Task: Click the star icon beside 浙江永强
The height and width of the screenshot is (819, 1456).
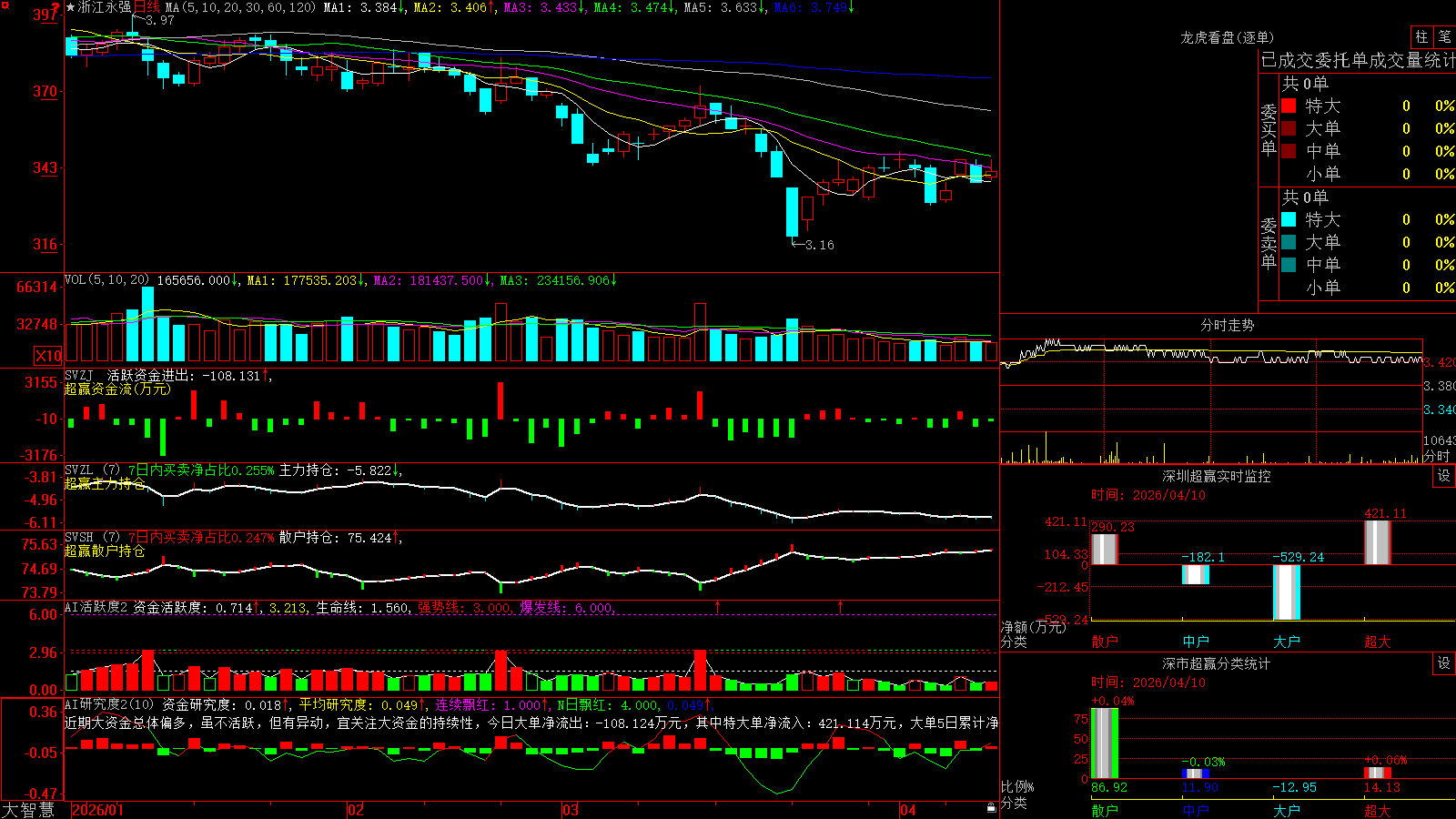Action: tap(70, 7)
